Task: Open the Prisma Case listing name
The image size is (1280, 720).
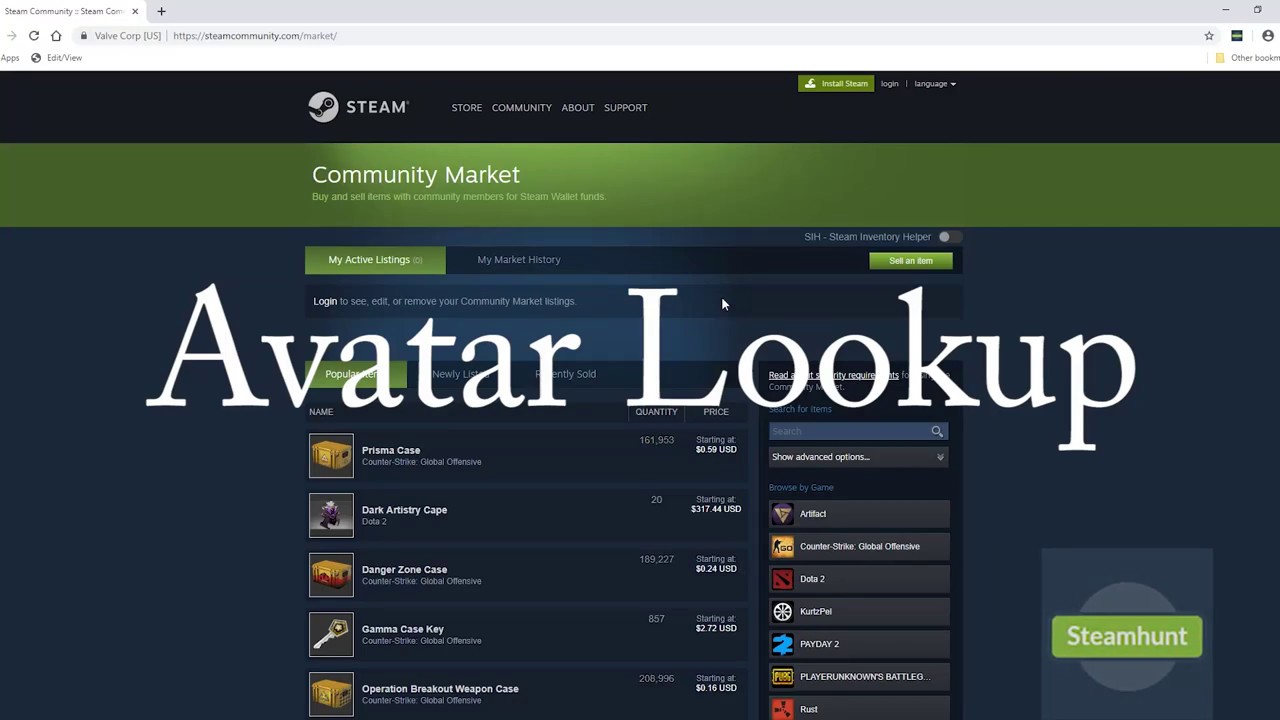Action: (x=391, y=450)
